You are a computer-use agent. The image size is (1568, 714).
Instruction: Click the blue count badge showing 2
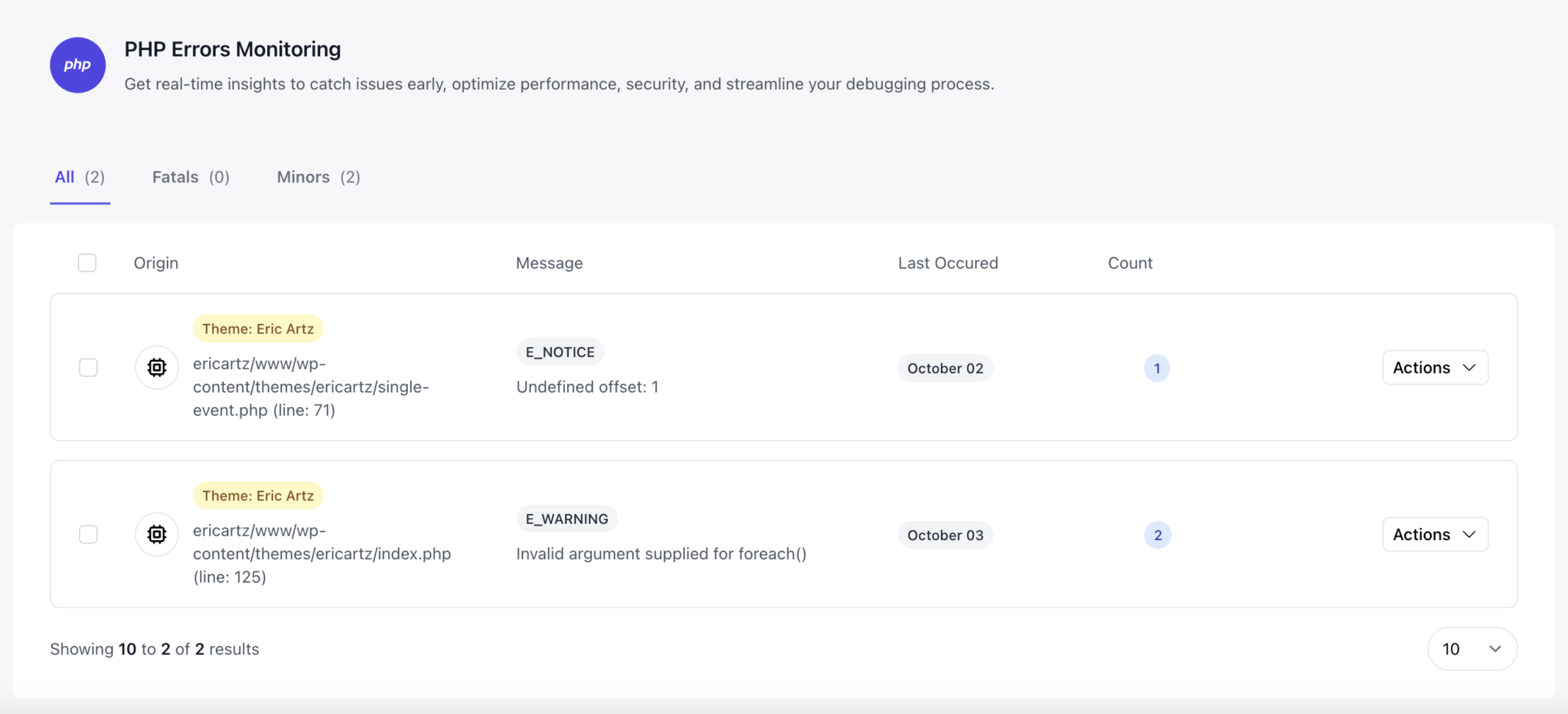(1157, 535)
